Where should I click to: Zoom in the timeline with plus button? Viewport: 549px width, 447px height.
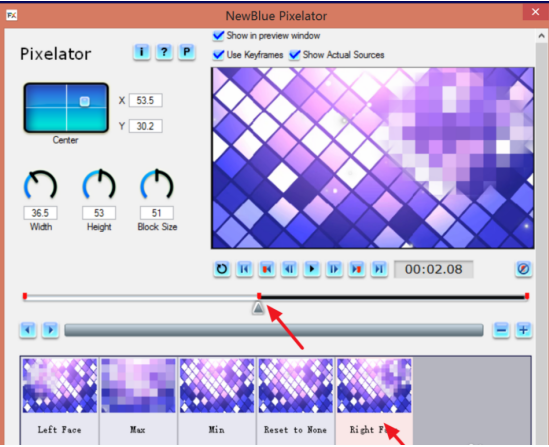(x=523, y=330)
